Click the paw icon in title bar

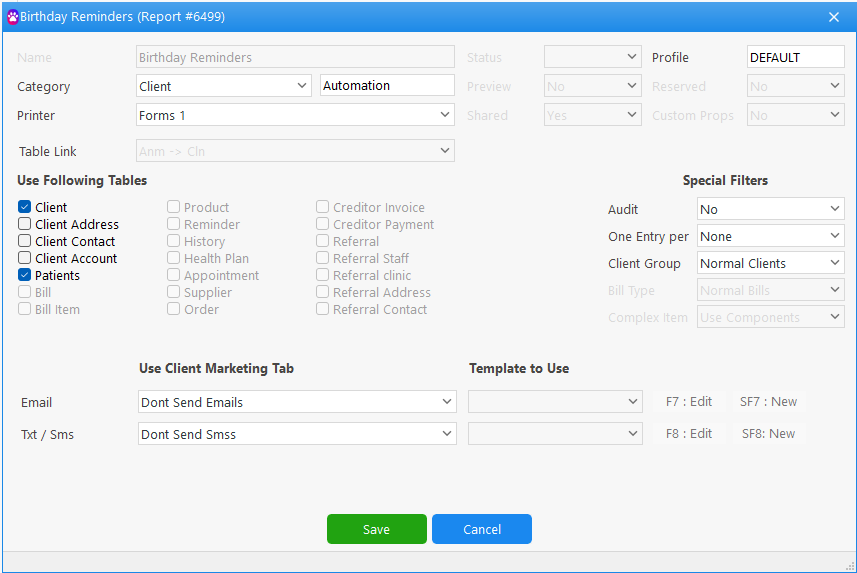pyautogui.click(x=12, y=17)
